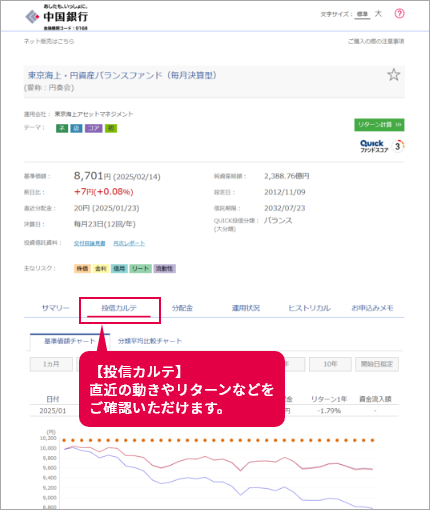Image resolution: width=430 pixels, height=510 pixels.
Task: Set text size to 大
Action: (378, 14)
